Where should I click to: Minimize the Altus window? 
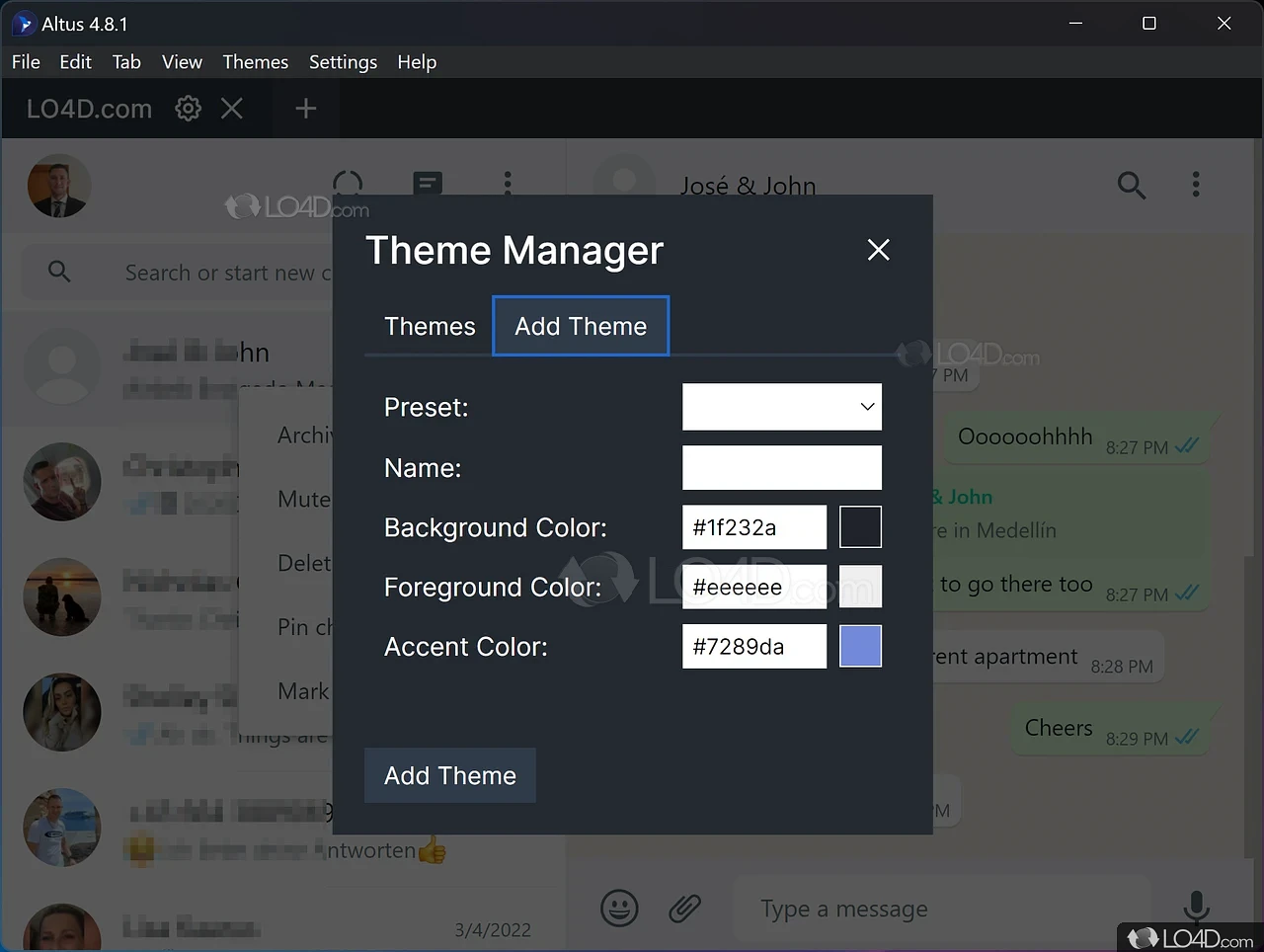(x=1075, y=24)
